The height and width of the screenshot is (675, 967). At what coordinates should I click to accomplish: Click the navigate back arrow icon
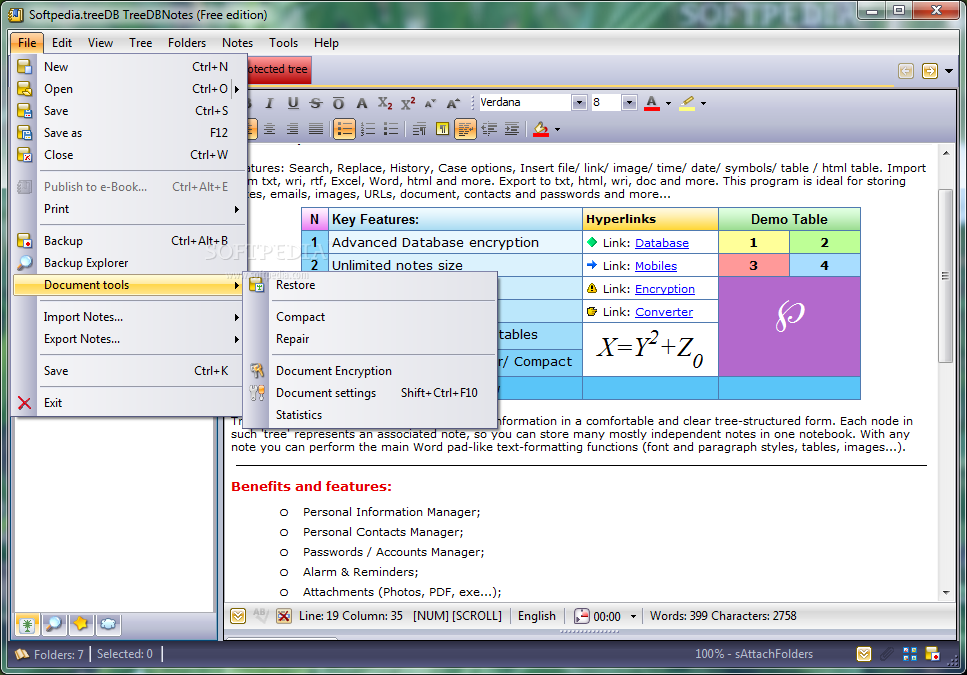click(905, 71)
